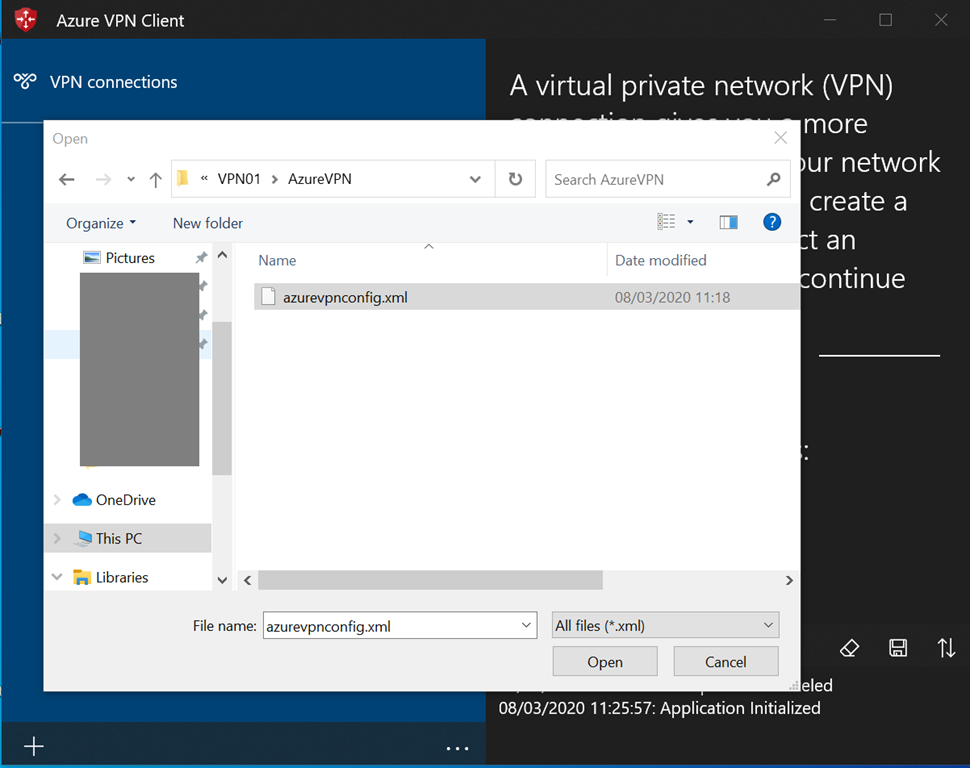The height and width of the screenshot is (768, 970).
Task: Sort files by Date modified column
Action: [x=661, y=260]
